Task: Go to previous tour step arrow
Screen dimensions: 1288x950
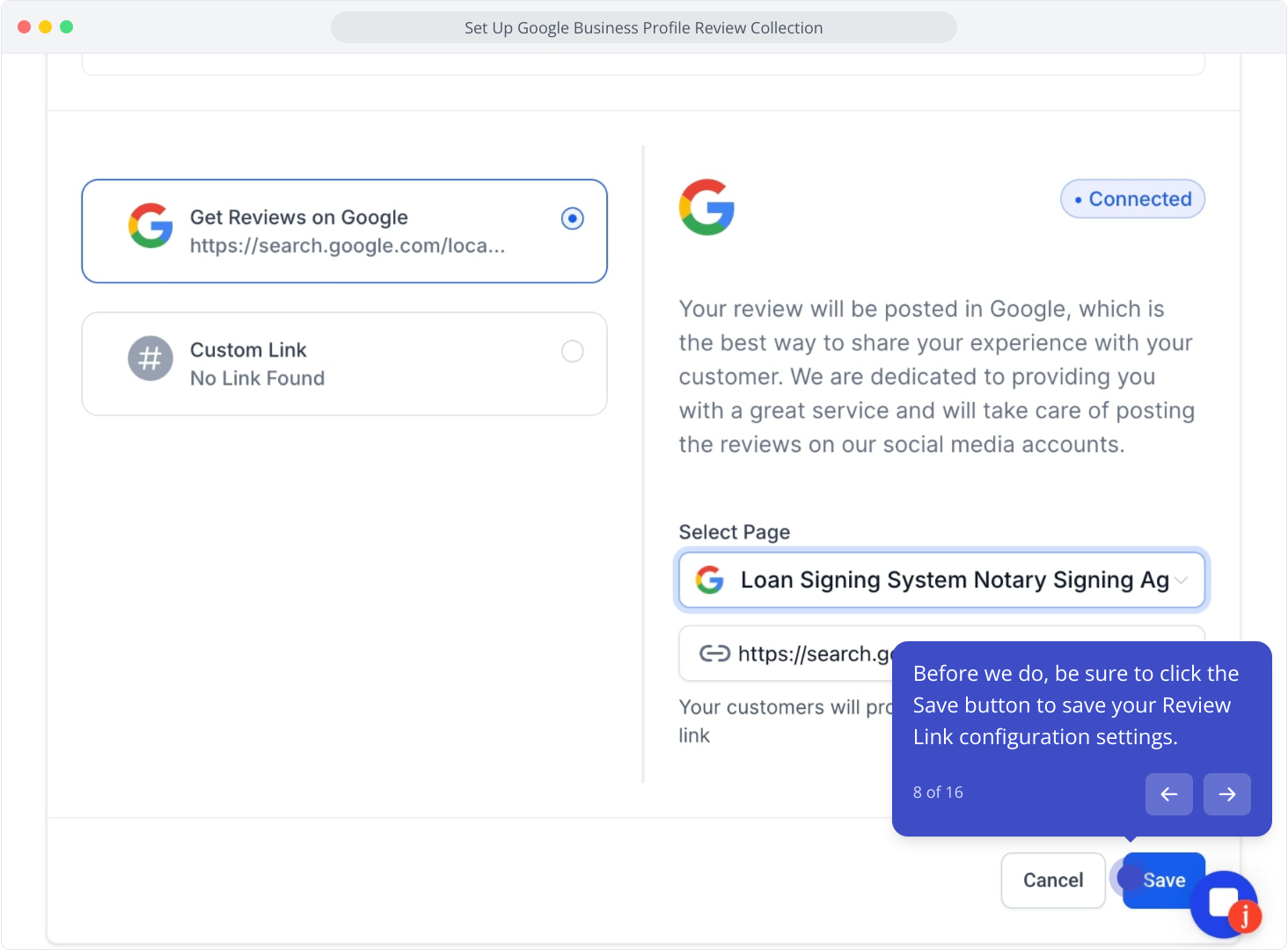Action: 1169,794
